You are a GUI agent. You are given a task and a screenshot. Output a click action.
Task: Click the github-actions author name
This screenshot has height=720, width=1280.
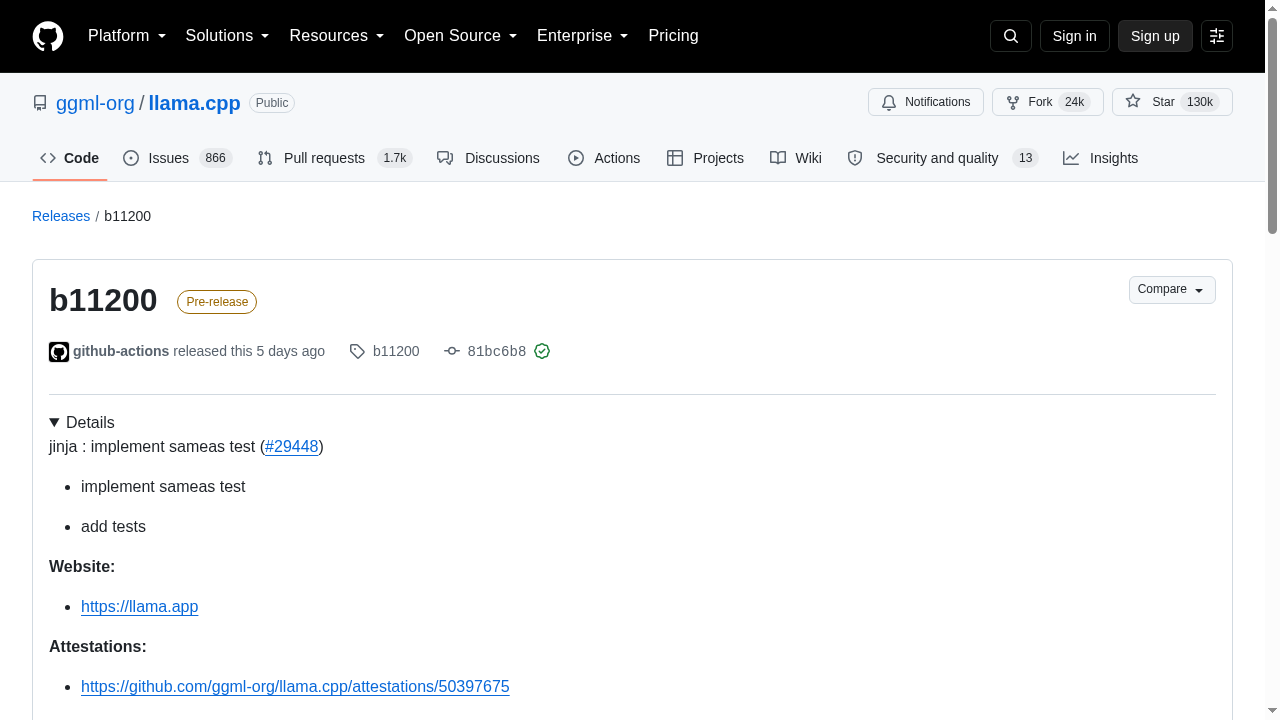[121, 351]
